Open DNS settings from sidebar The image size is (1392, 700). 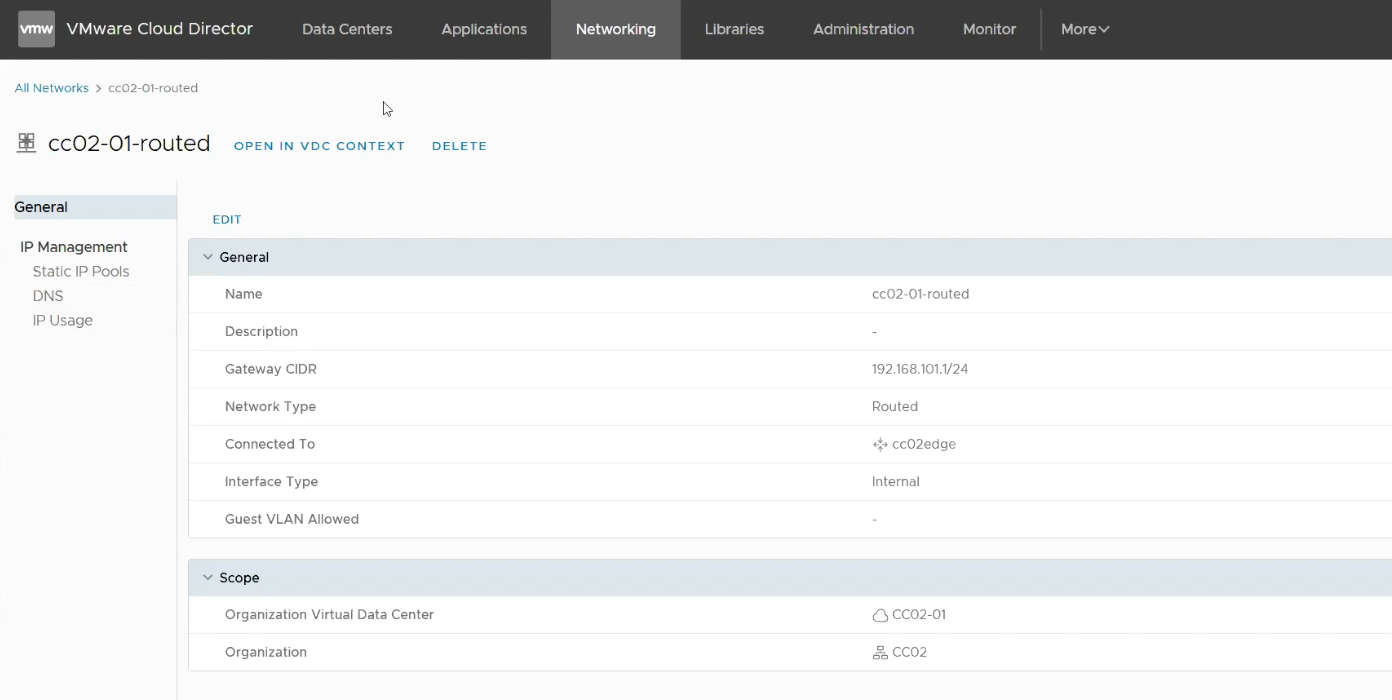[x=47, y=295]
